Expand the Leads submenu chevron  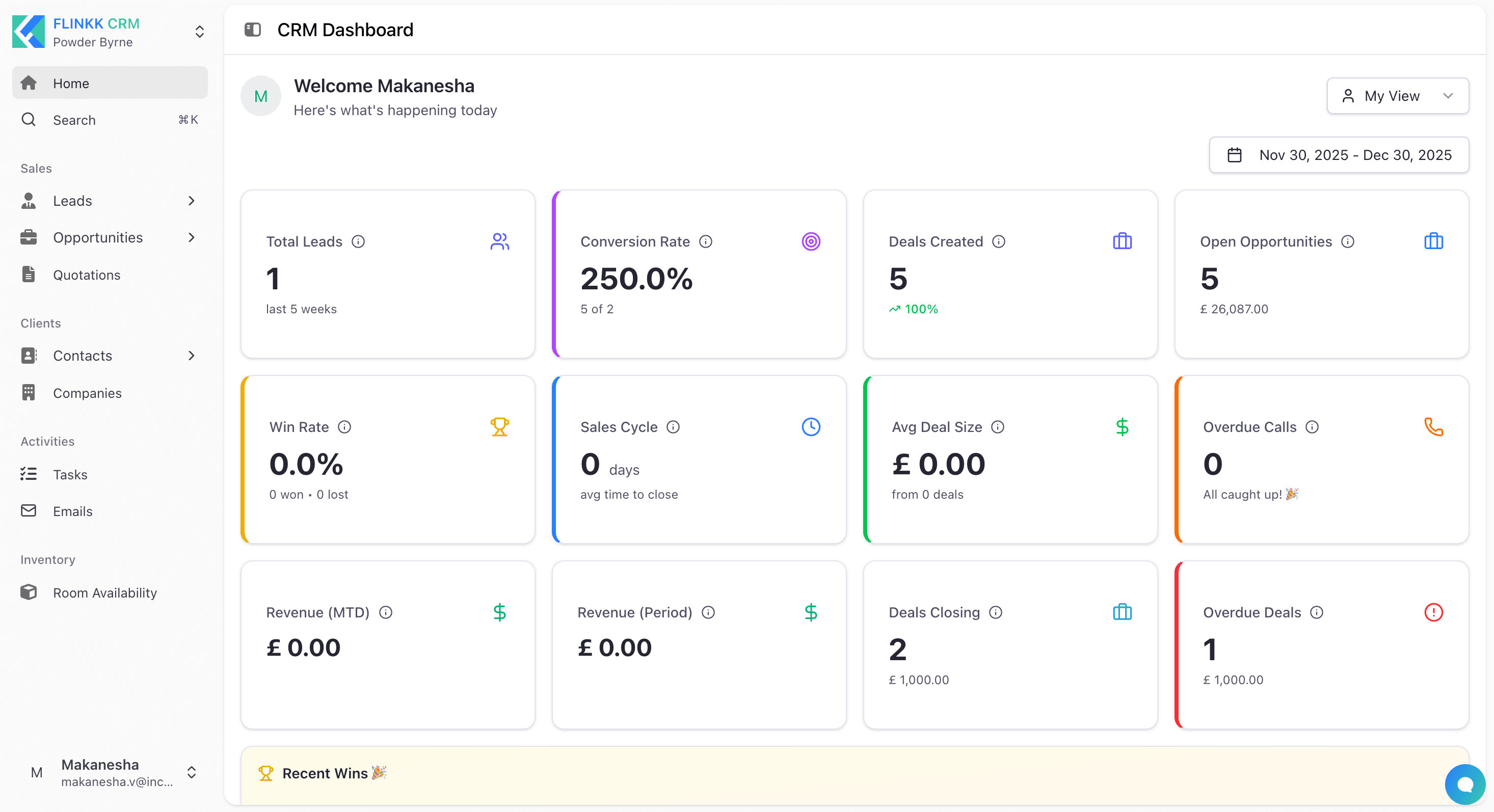click(x=192, y=201)
